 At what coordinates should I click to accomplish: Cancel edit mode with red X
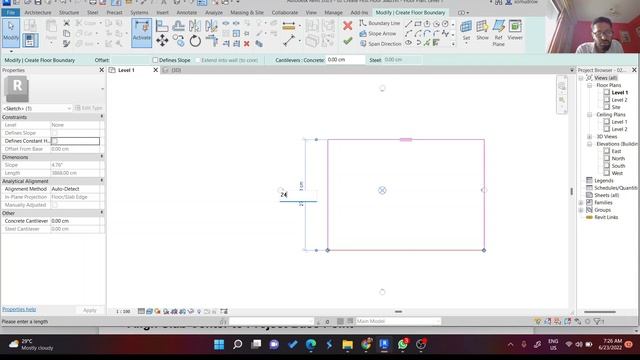[347, 26]
